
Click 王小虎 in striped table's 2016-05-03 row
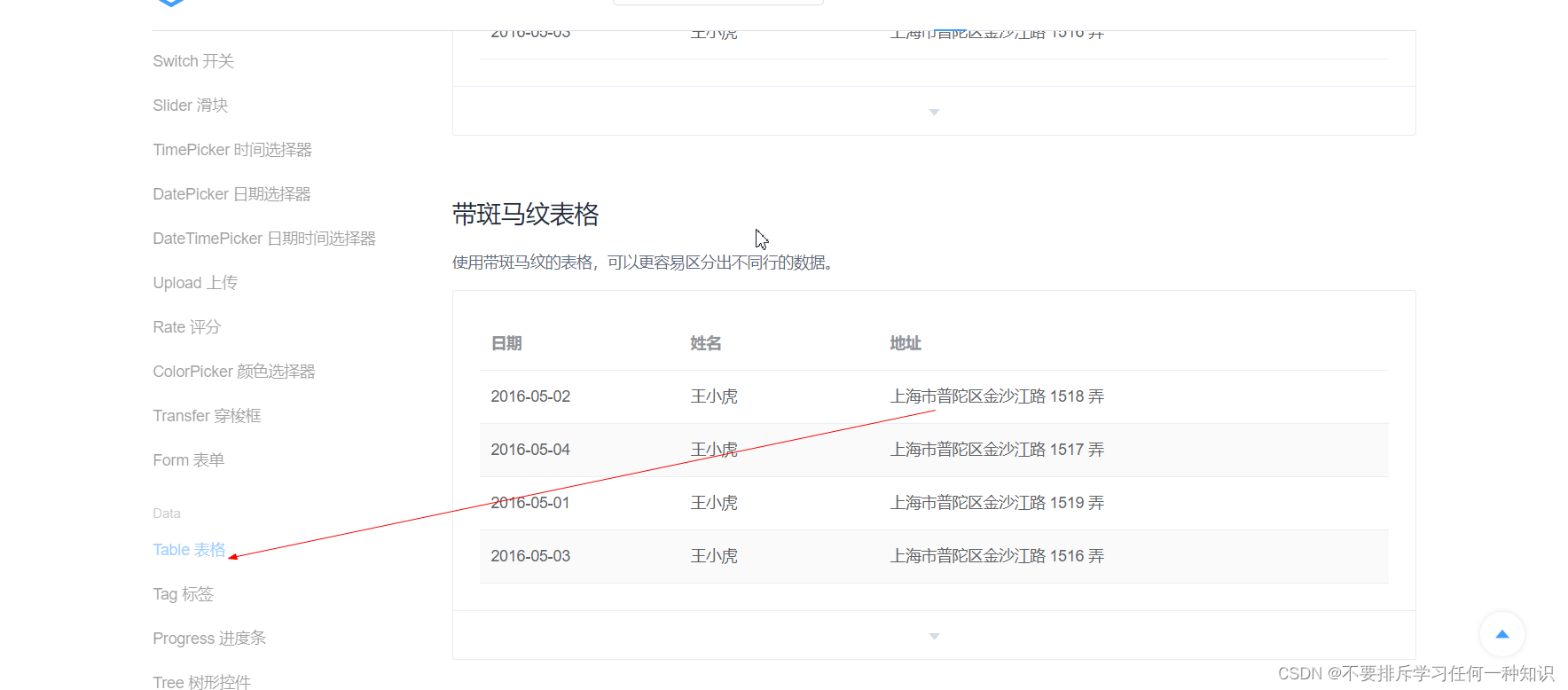[714, 556]
